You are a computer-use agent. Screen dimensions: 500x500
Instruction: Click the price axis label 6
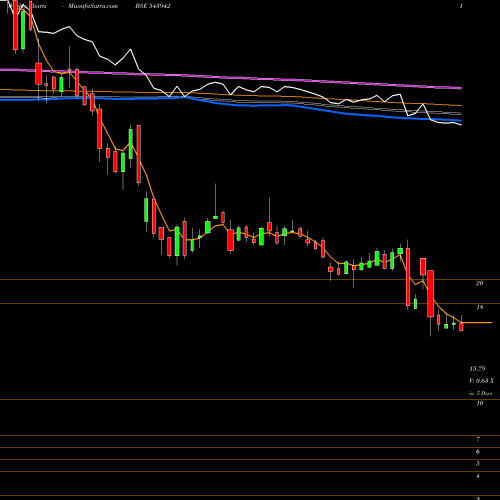[478, 452]
